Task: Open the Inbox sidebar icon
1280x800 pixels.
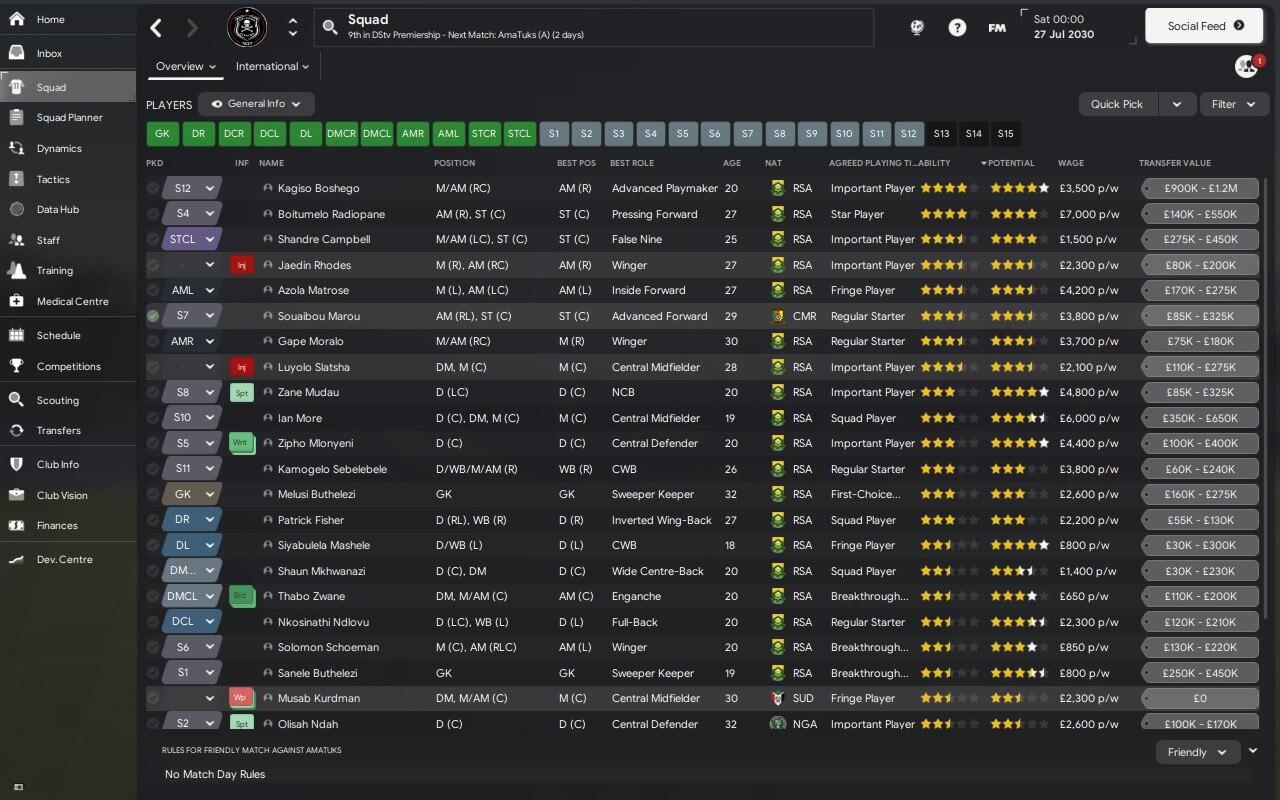Action: tap(16, 53)
